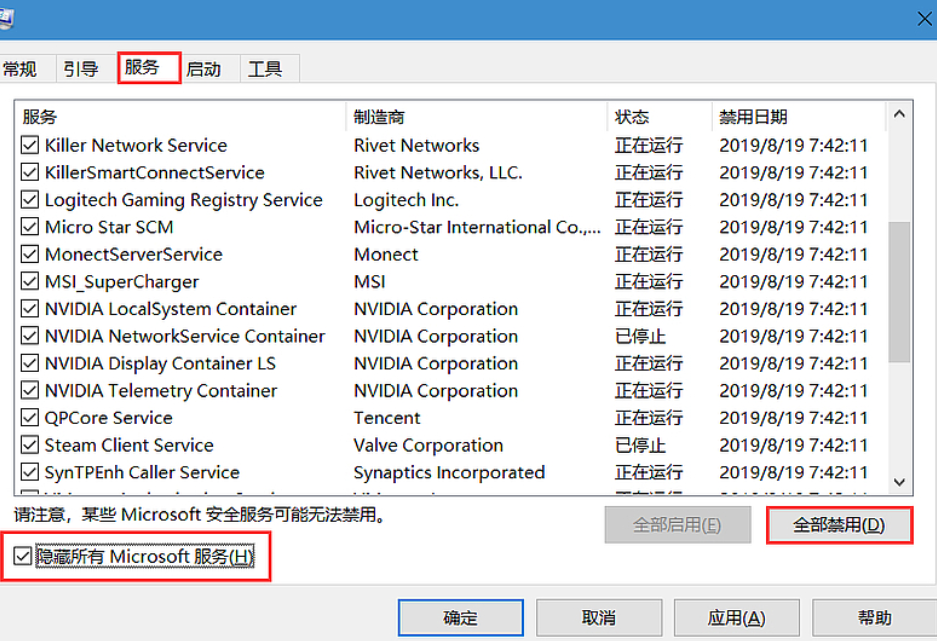
Task: Uncheck the Killer Network Service checkbox
Action: [x=30, y=146]
